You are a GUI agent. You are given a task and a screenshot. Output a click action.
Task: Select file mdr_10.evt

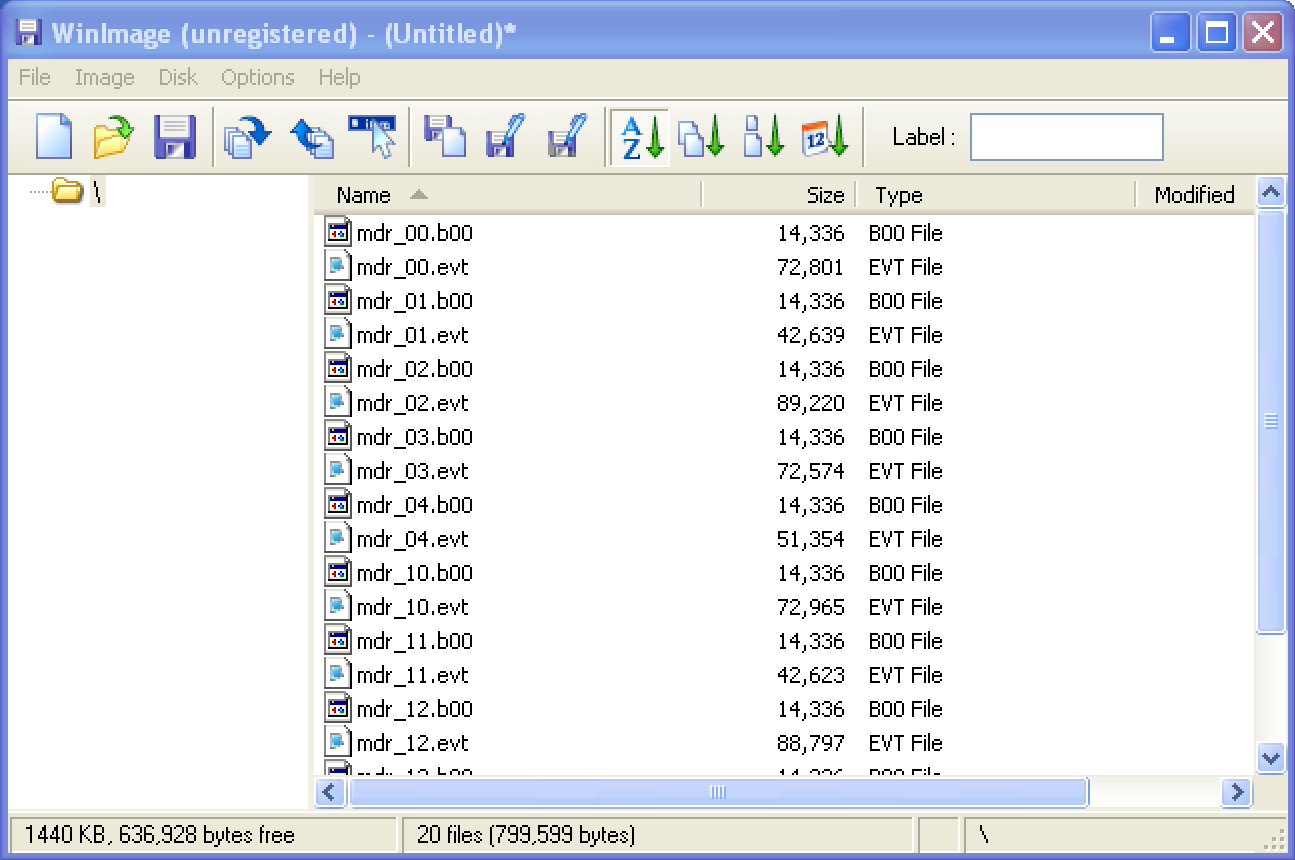(x=412, y=608)
